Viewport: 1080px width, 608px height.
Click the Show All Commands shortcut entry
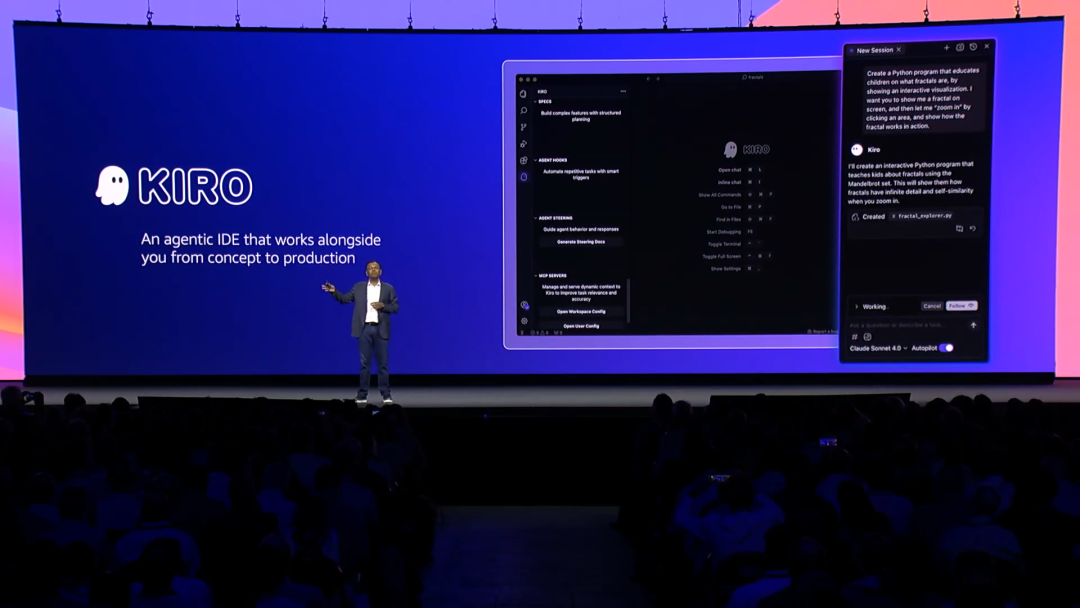tap(734, 195)
